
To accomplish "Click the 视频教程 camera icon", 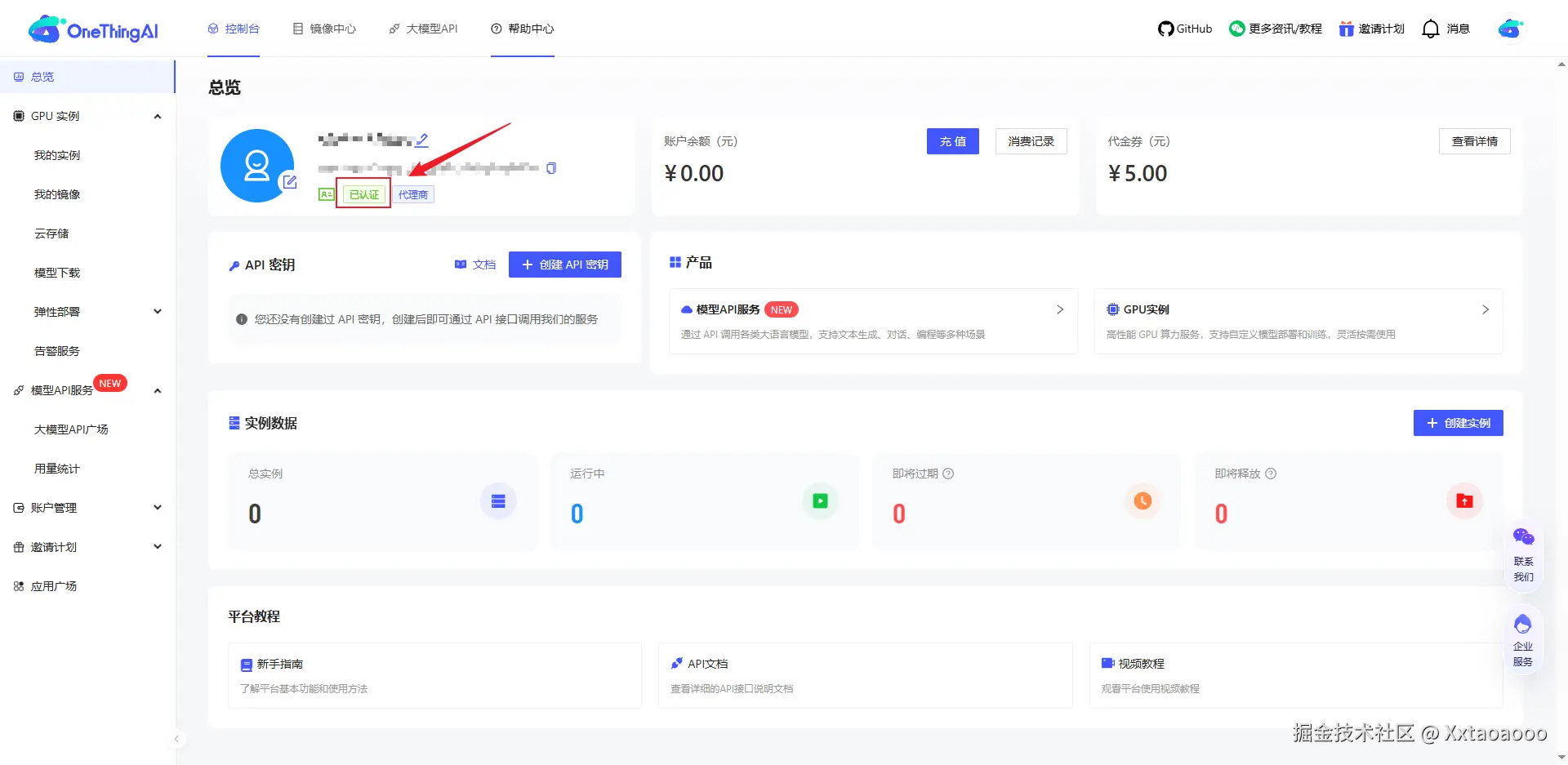I will coord(1107,664).
